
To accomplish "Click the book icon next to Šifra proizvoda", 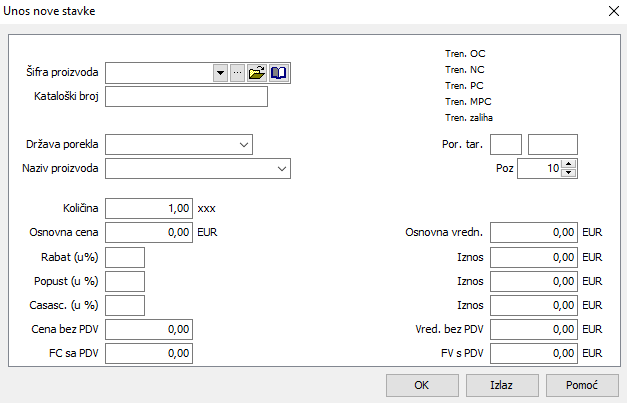I will point(279,73).
